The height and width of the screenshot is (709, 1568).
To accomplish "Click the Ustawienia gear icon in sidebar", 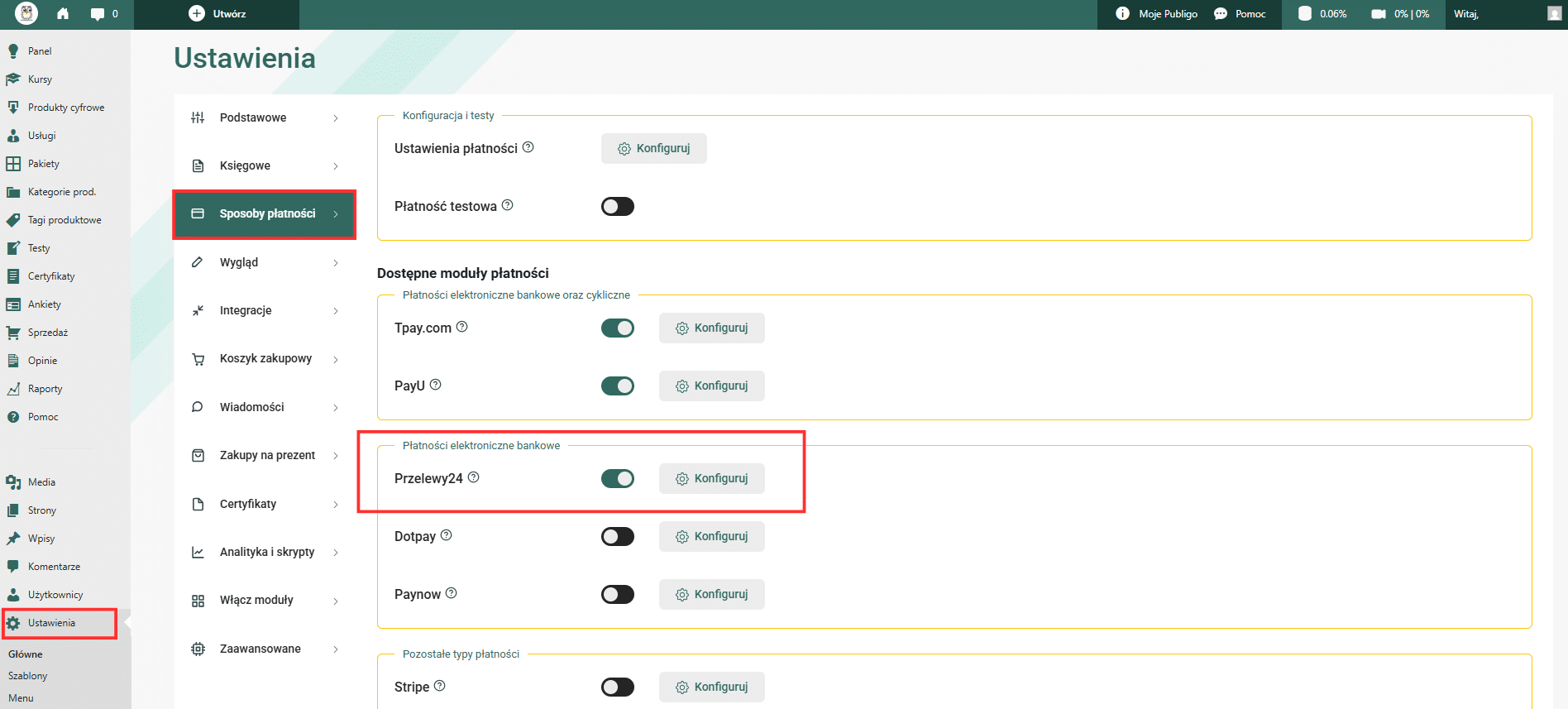I will 13,623.
